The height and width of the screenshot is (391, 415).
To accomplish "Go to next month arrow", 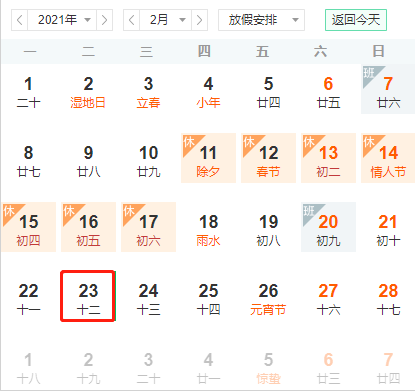I will click(199, 20).
